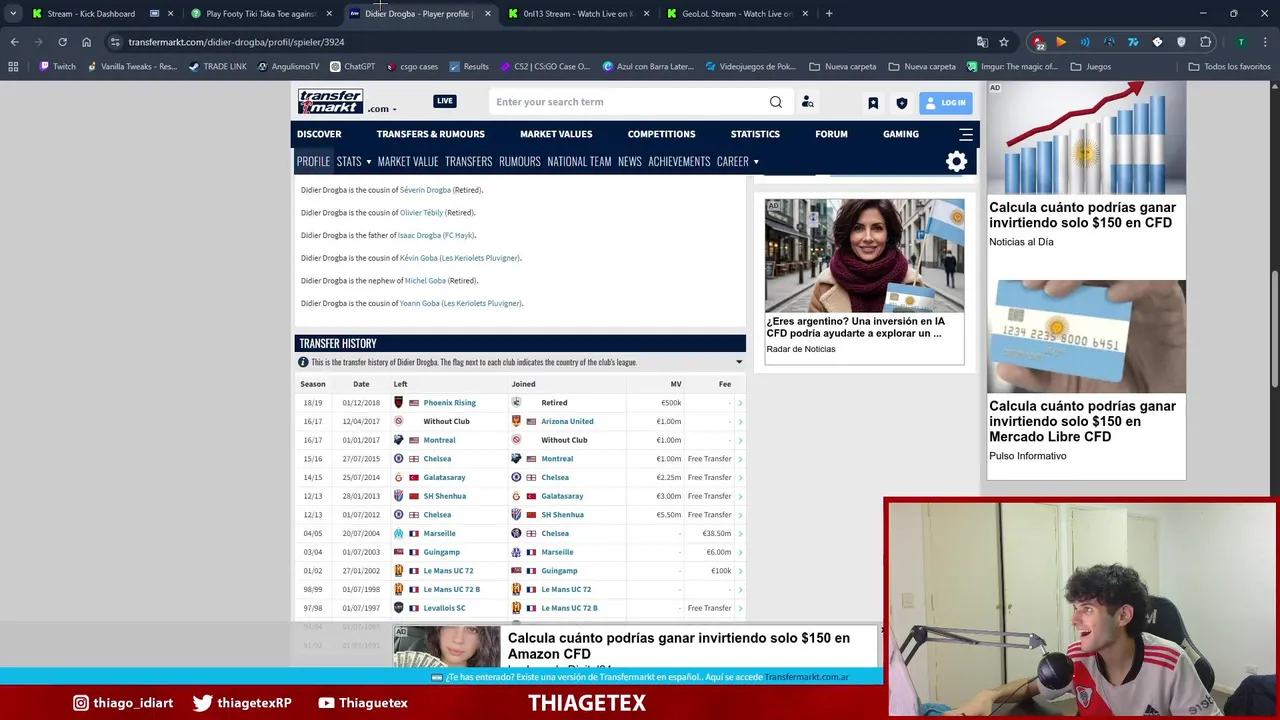Open a new browser tab

(x=829, y=14)
